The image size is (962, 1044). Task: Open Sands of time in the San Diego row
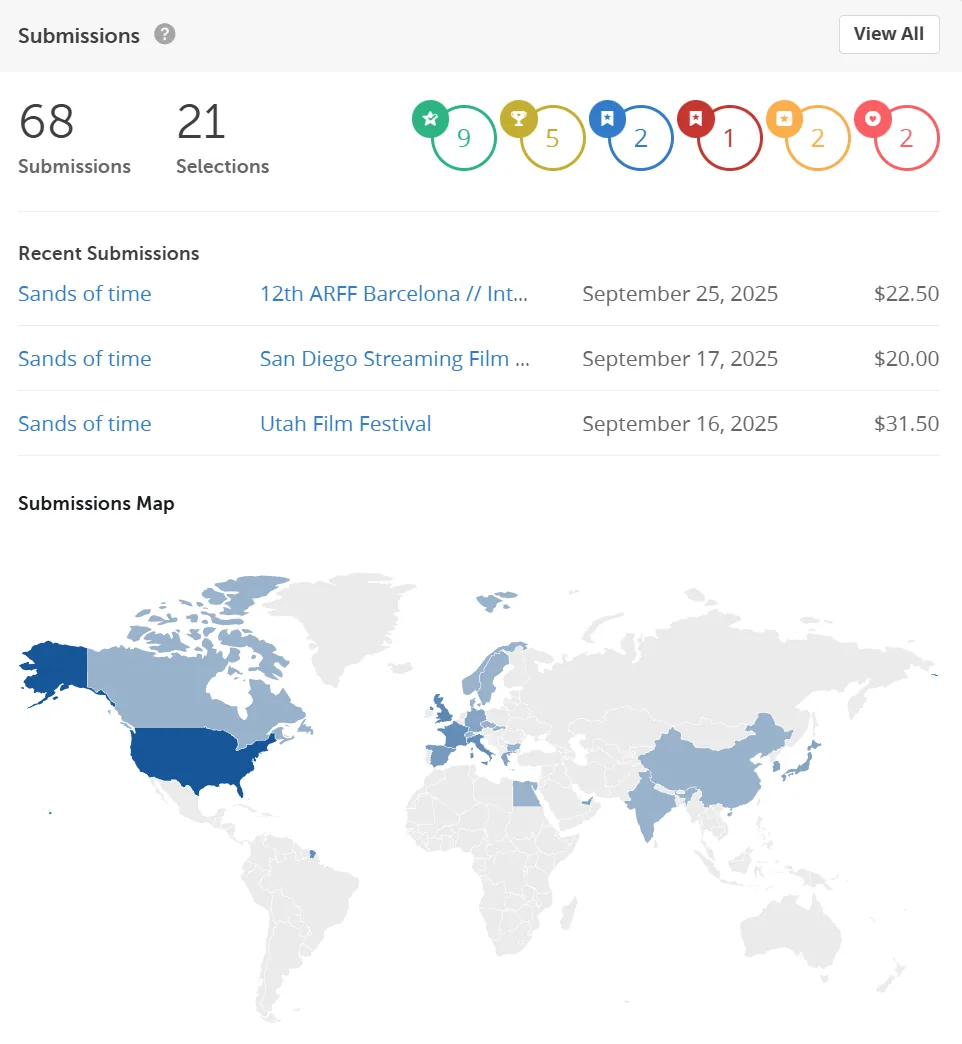[x=85, y=359]
